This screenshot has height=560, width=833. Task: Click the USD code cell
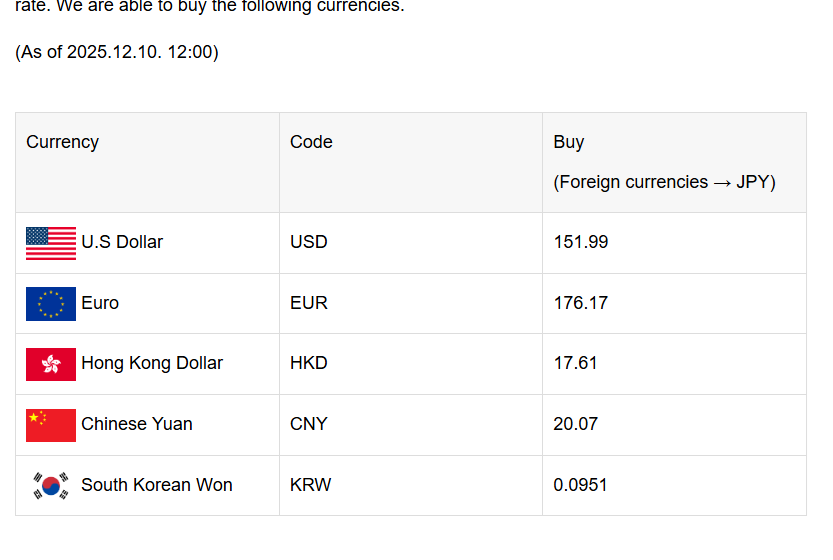309,242
